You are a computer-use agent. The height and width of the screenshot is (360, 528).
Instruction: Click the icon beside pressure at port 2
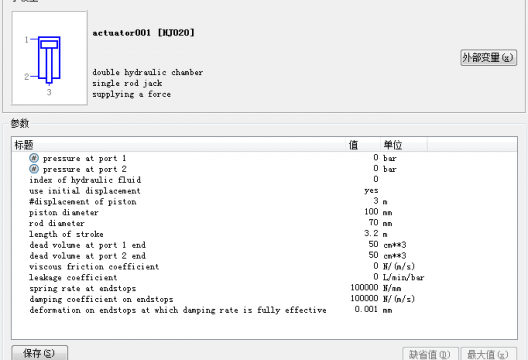pos(34,169)
